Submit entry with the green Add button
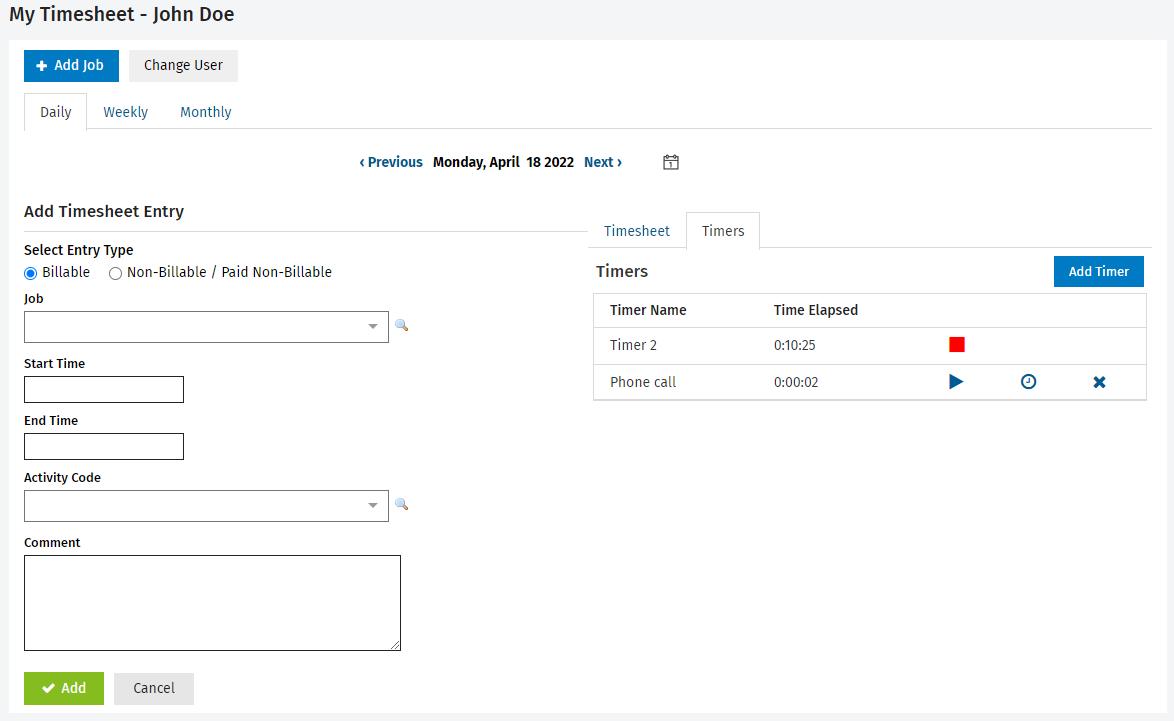The width and height of the screenshot is (1174, 721). click(64, 689)
